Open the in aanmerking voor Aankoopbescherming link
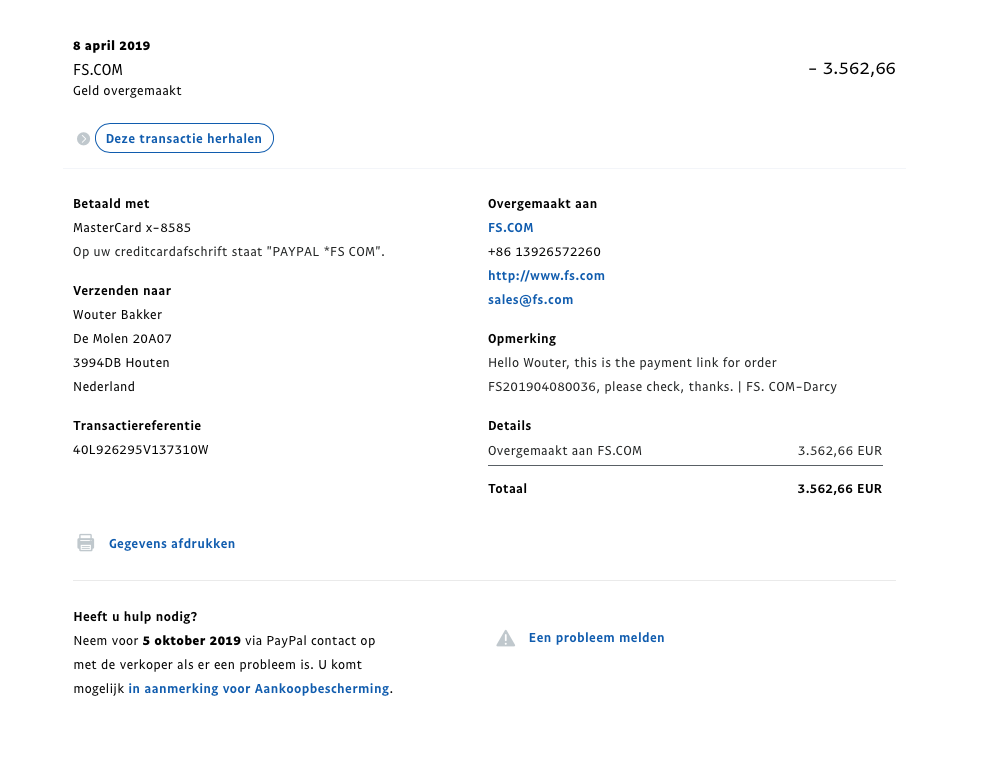Viewport: 984px width, 775px height. (258, 689)
